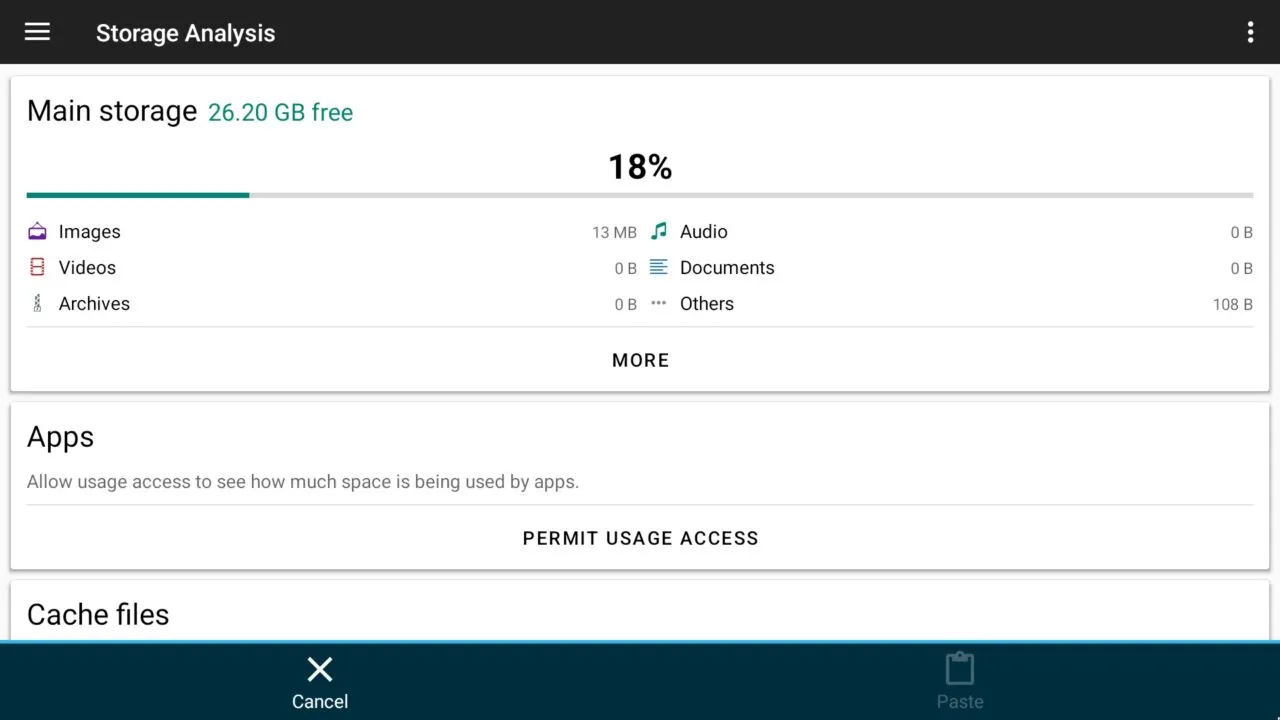Click the Images category icon
The width and height of the screenshot is (1280, 720).
[37, 232]
